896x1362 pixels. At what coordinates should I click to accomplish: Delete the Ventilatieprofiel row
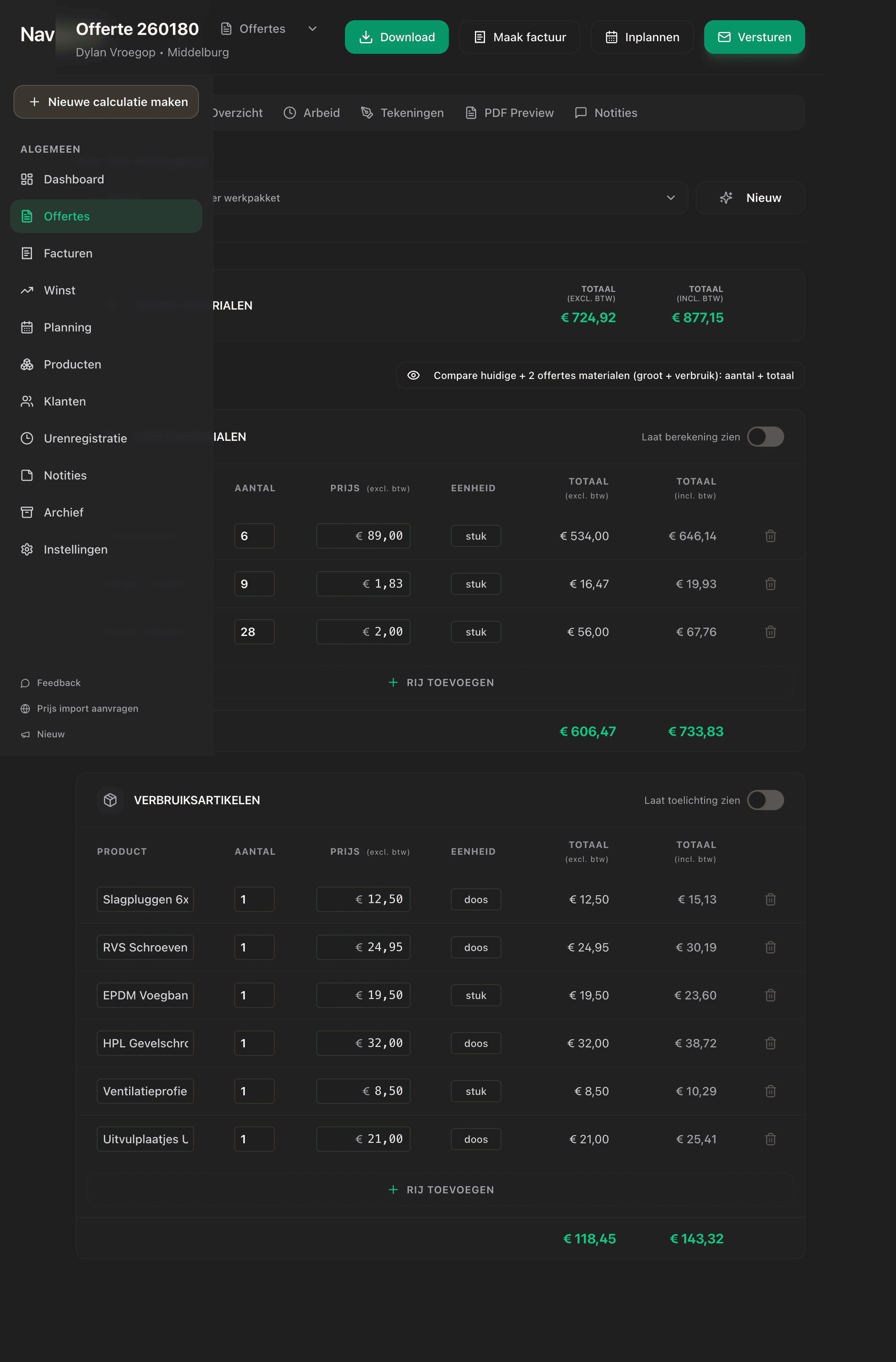click(770, 1091)
